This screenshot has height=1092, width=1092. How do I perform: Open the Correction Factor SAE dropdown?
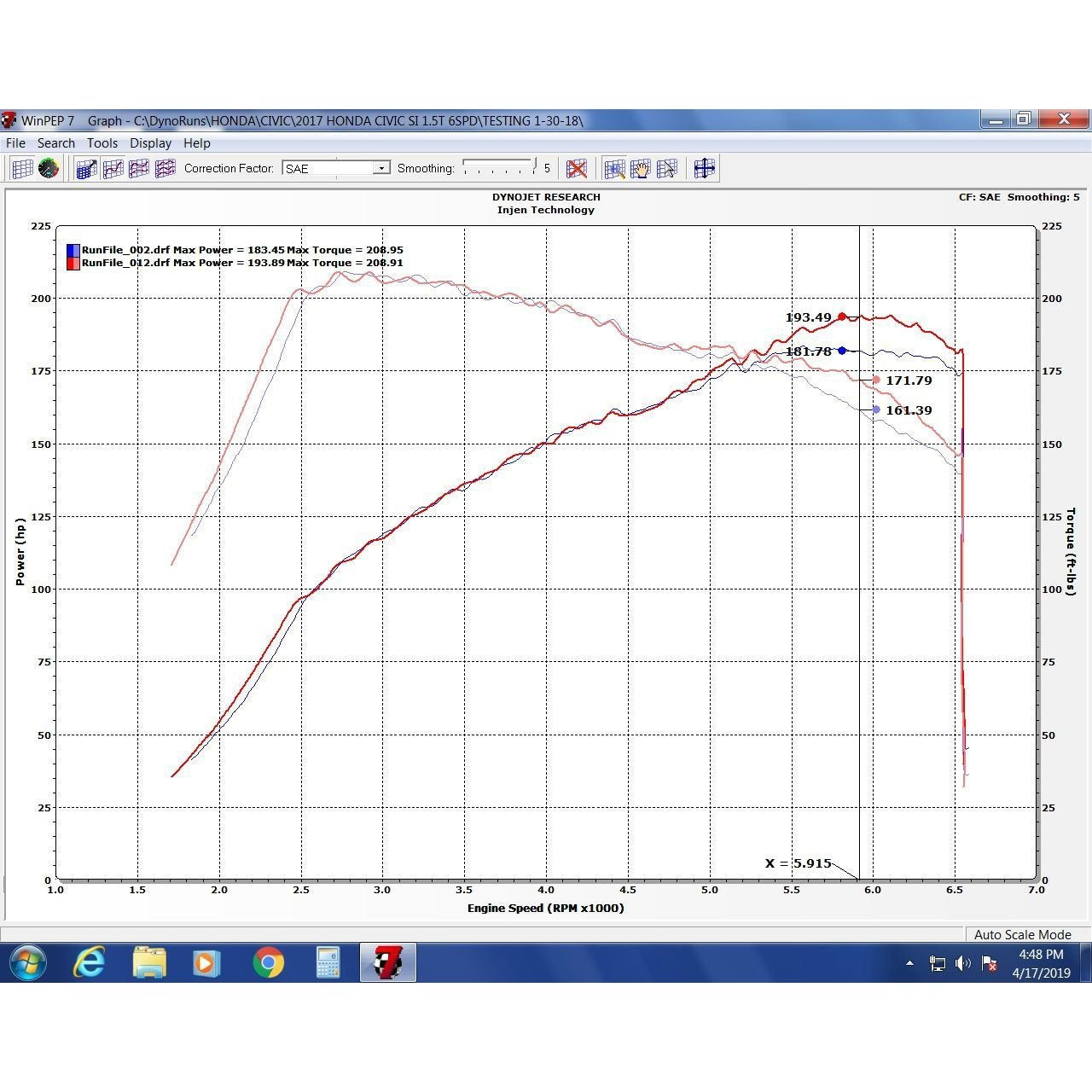381,169
